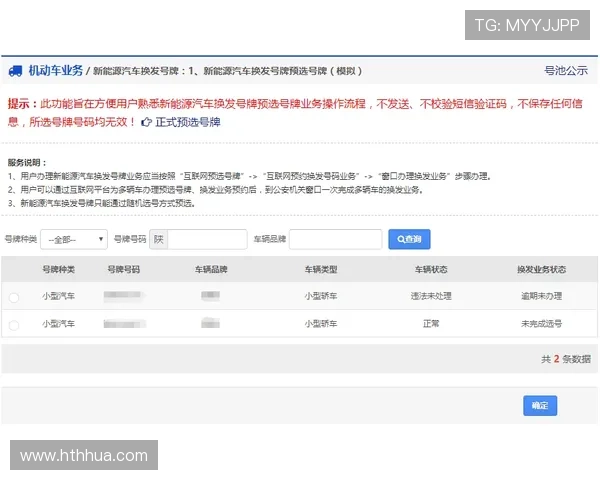The height and width of the screenshot is (480, 600).
Task: Click the blue 查询 search button
Action: (x=409, y=239)
